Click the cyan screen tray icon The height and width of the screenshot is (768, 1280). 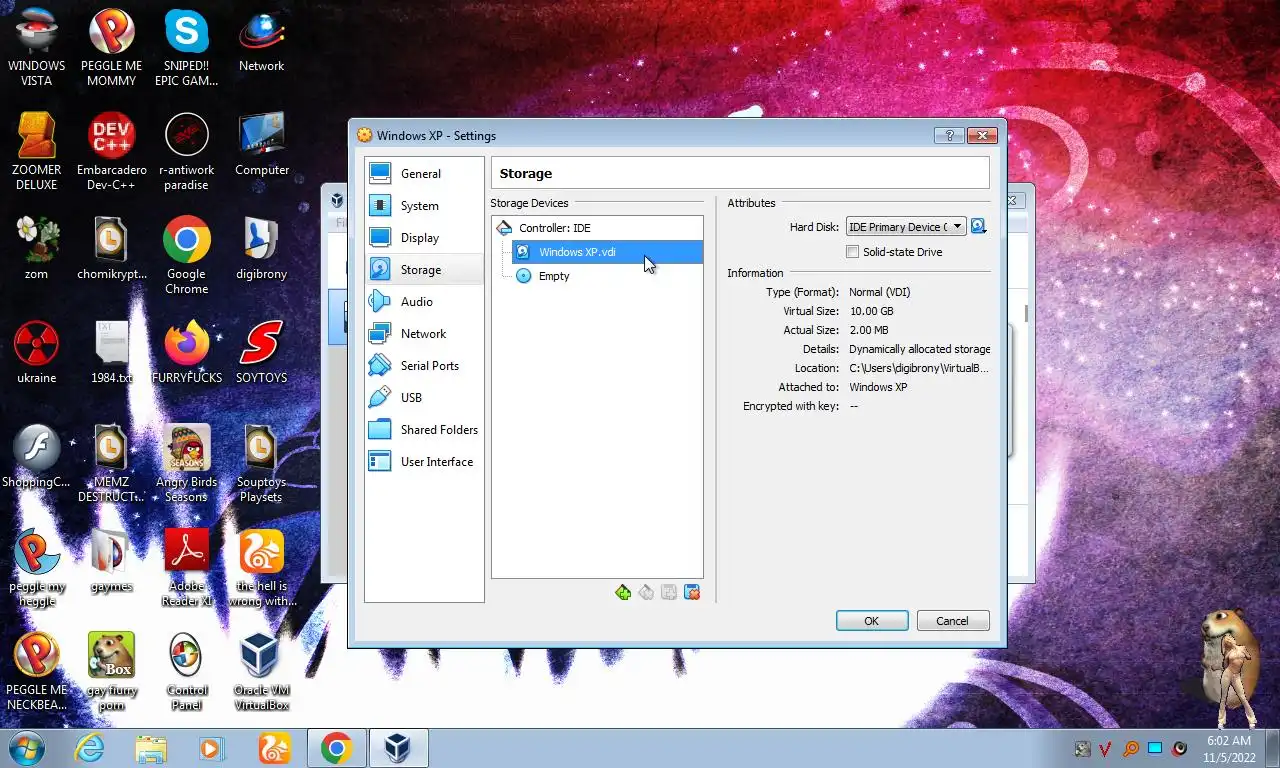pyautogui.click(x=1155, y=748)
